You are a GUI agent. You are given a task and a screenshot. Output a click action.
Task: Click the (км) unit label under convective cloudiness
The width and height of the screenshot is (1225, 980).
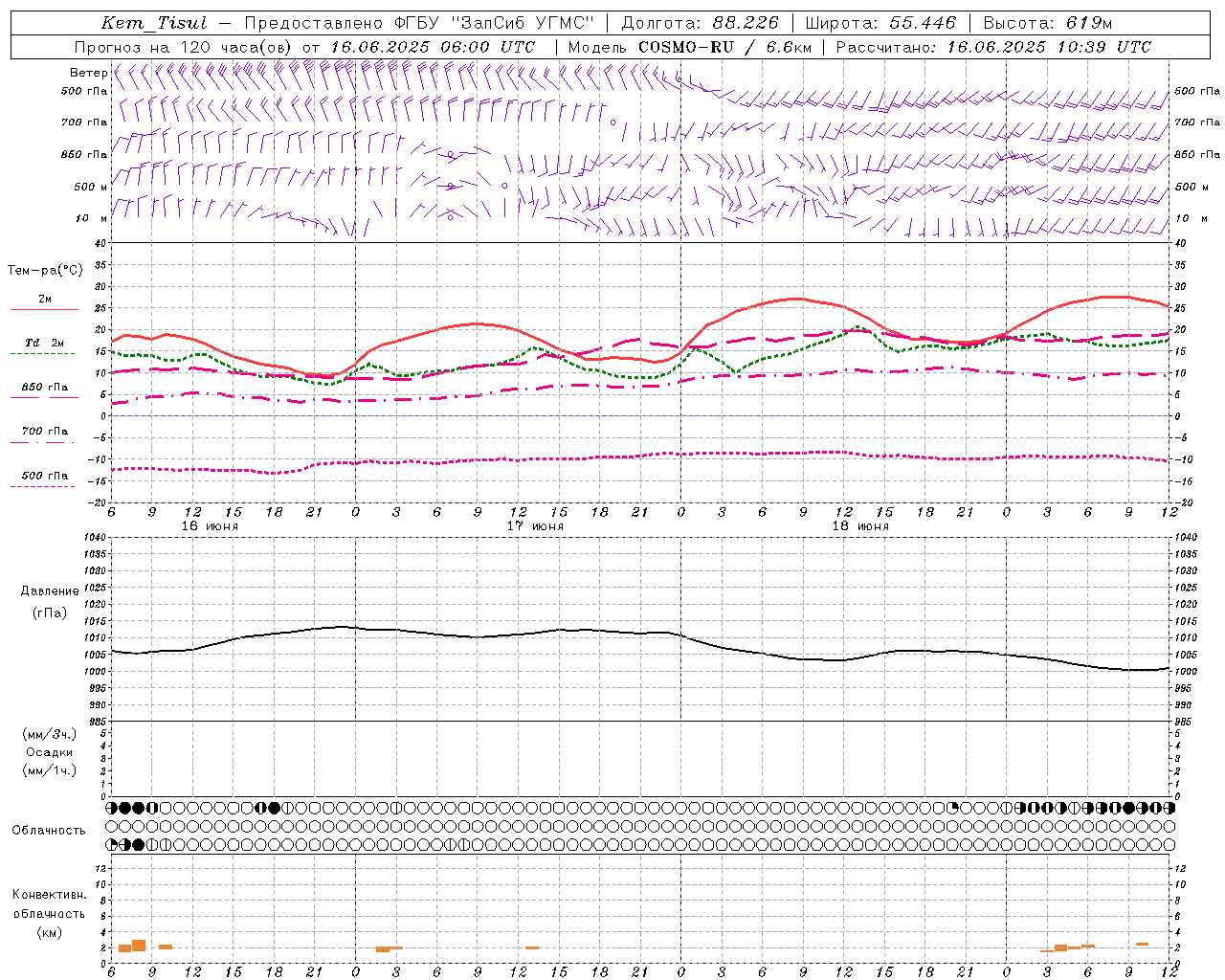49,932
